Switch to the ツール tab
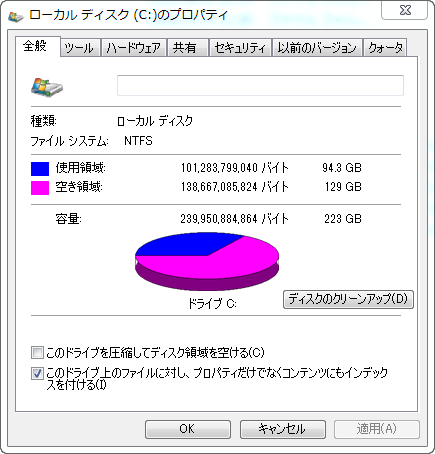This screenshot has width=435, height=454. (79, 48)
